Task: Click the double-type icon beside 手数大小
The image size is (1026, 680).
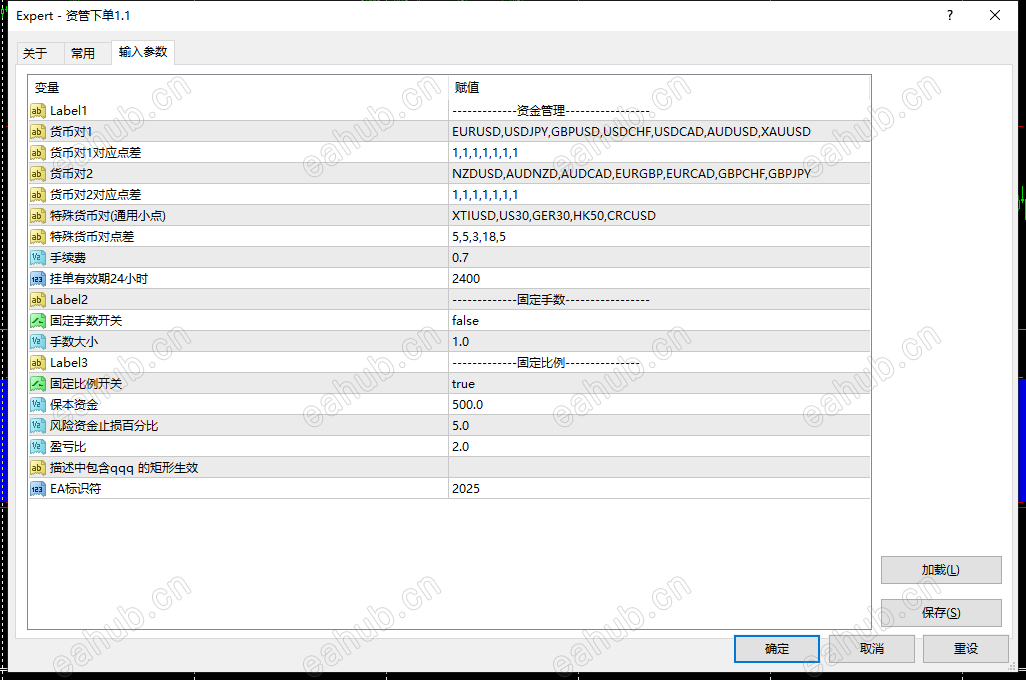Action: 37,342
